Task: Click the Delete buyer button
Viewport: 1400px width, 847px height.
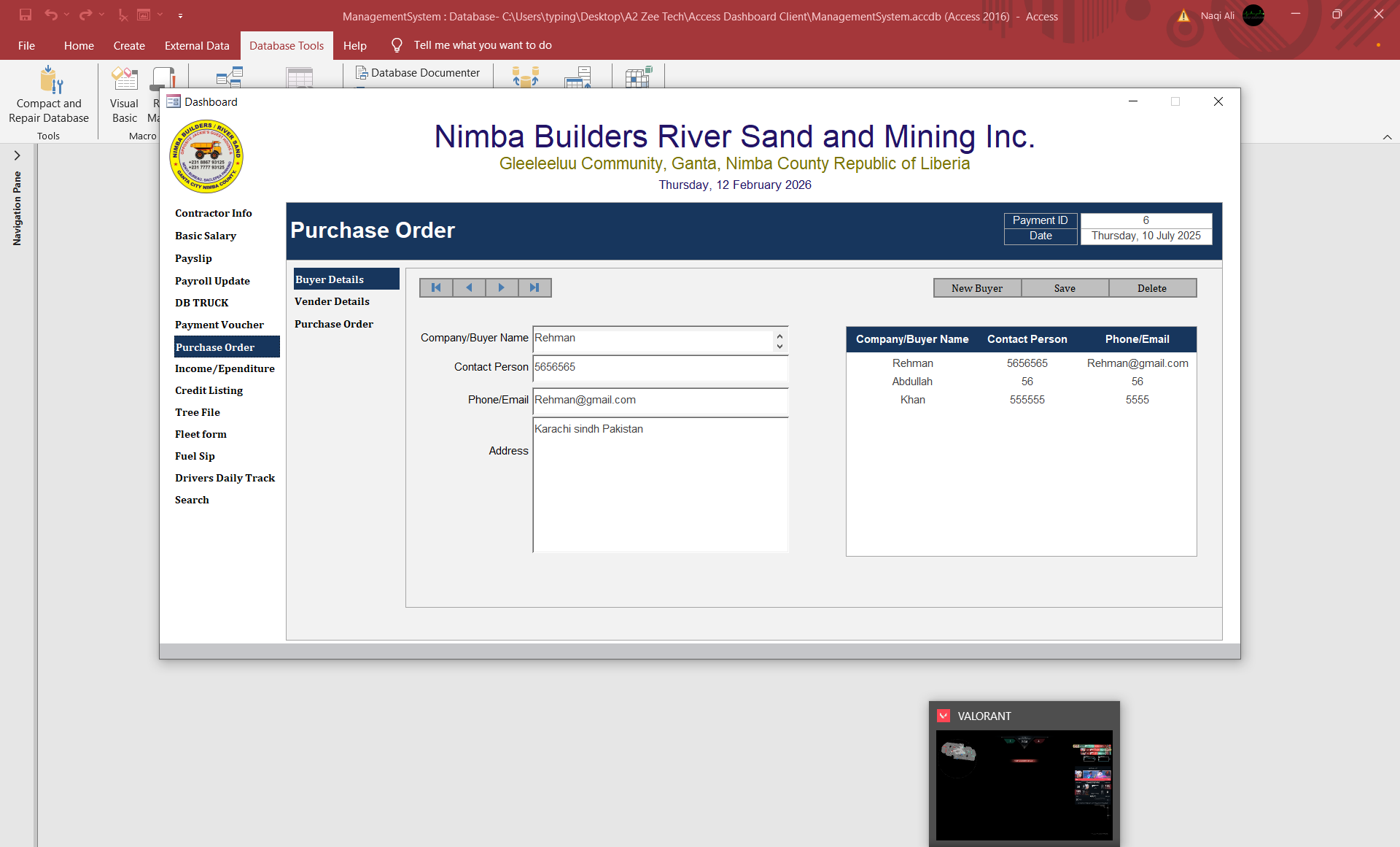Action: pos(1152,288)
